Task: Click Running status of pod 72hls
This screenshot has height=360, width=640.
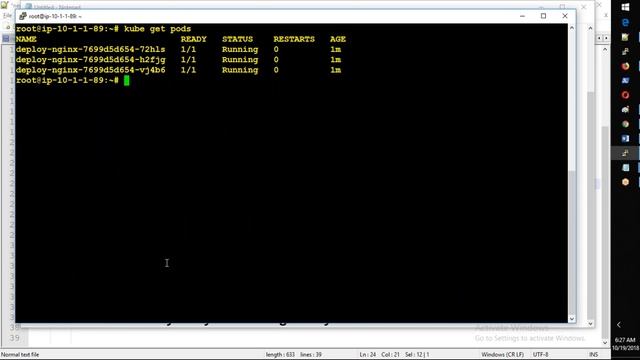Action: pyautogui.click(x=240, y=49)
